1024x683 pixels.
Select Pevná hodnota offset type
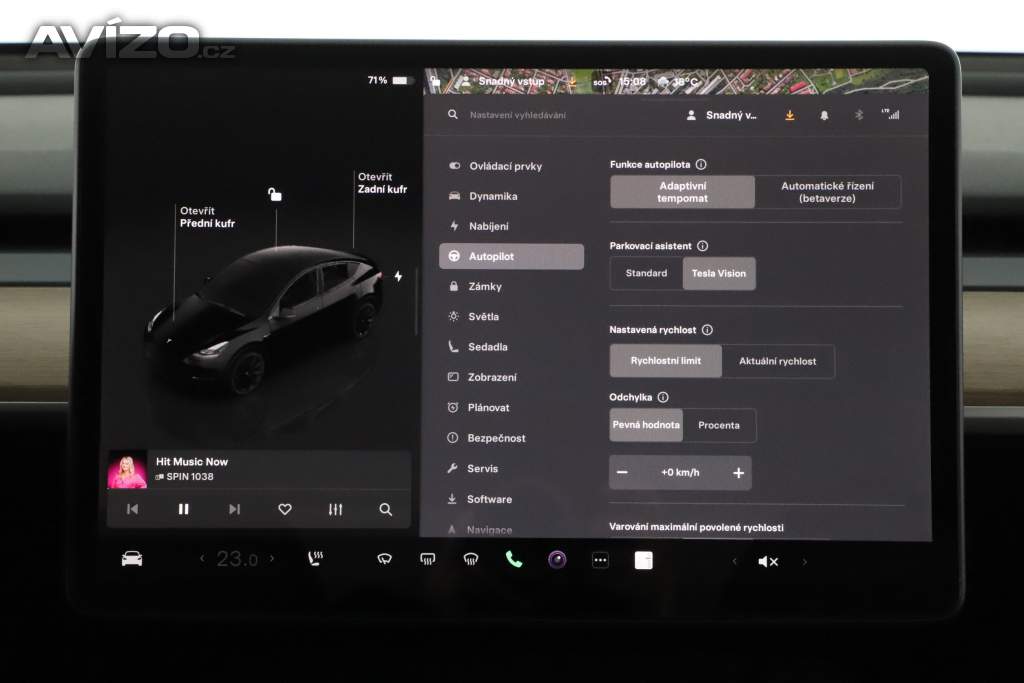(x=646, y=425)
